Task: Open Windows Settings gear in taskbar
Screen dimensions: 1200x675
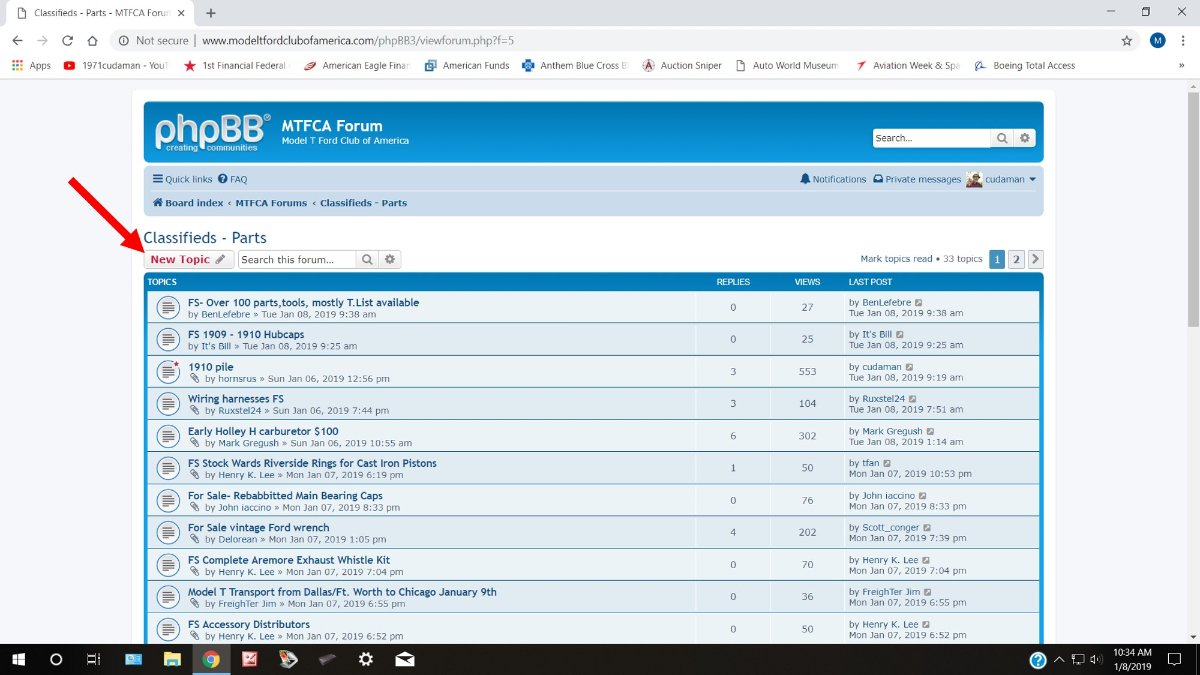Action: tap(366, 660)
